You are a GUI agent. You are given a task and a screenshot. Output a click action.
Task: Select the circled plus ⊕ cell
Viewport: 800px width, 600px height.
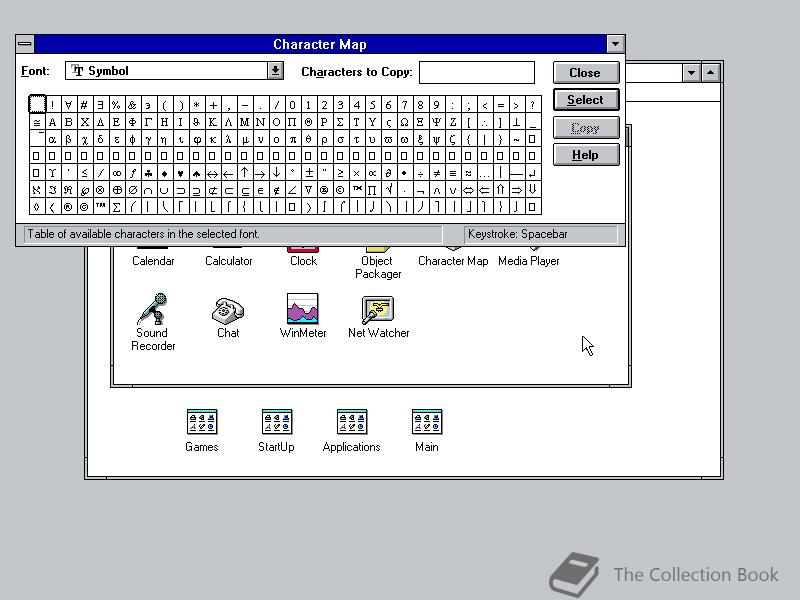click(116, 190)
